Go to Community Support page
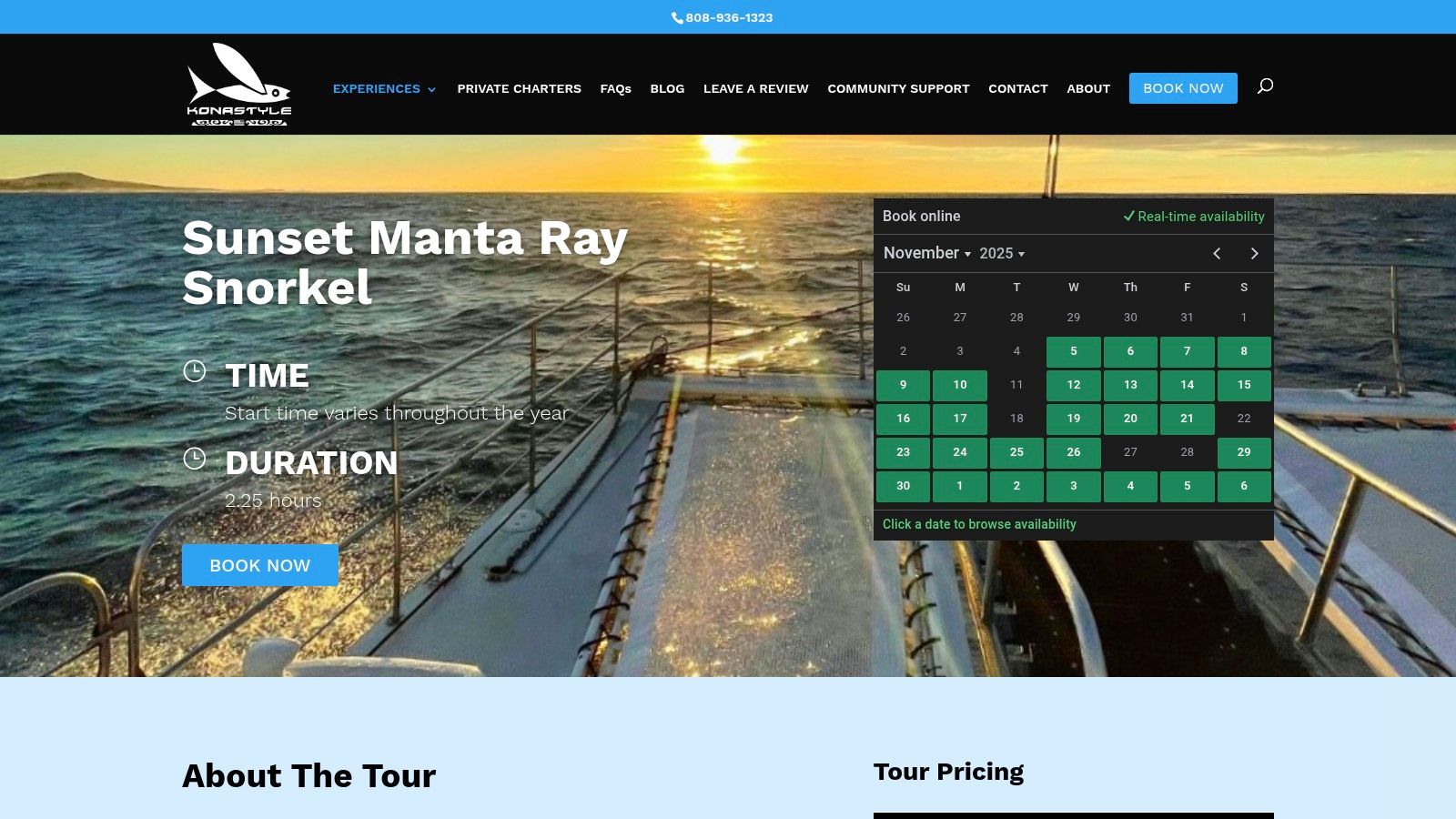This screenshot has height=819, width=1456. 898,89
